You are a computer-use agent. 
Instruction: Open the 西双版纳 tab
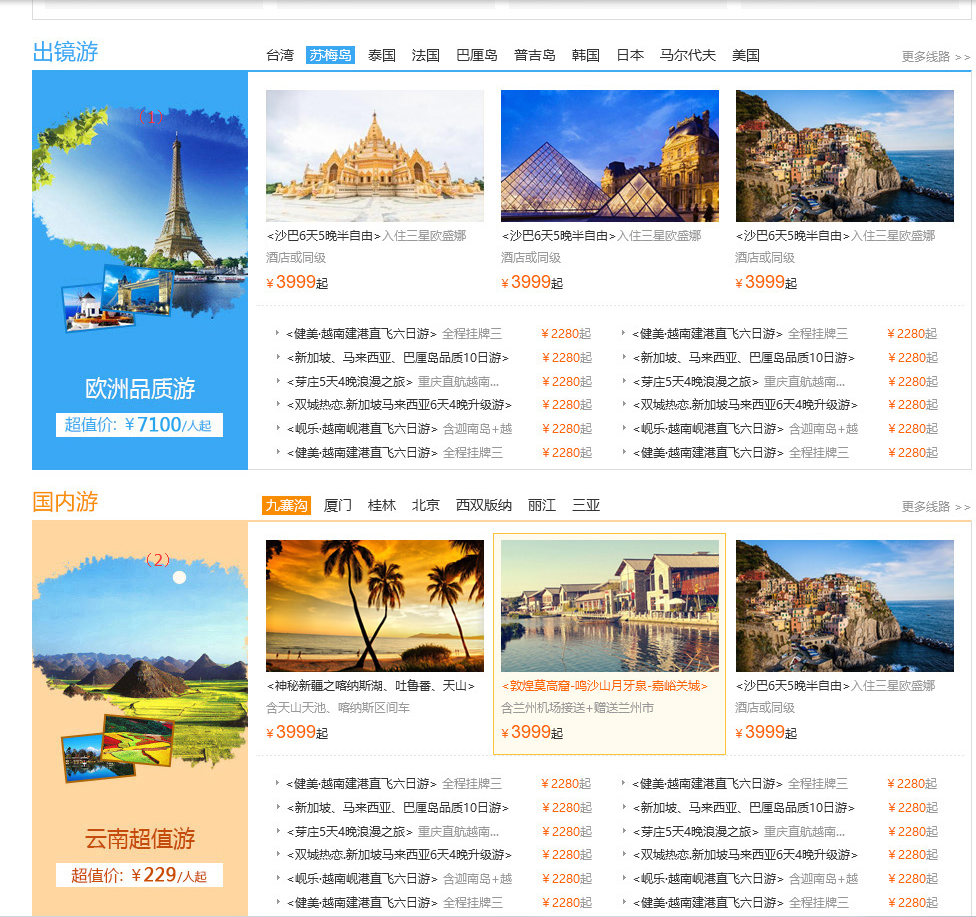pos(484,506)
